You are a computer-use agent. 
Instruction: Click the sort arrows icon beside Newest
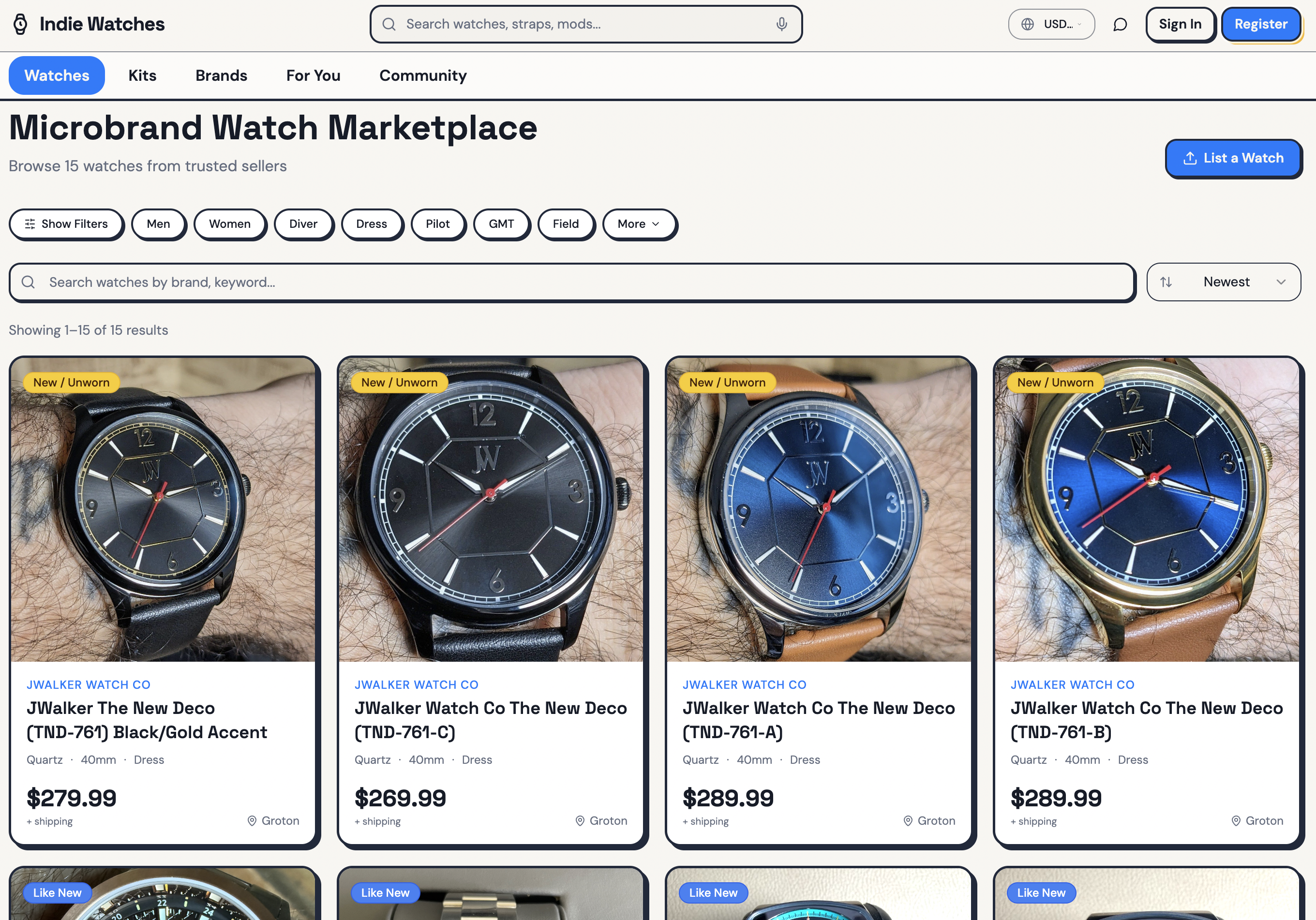pos(1166,282)
